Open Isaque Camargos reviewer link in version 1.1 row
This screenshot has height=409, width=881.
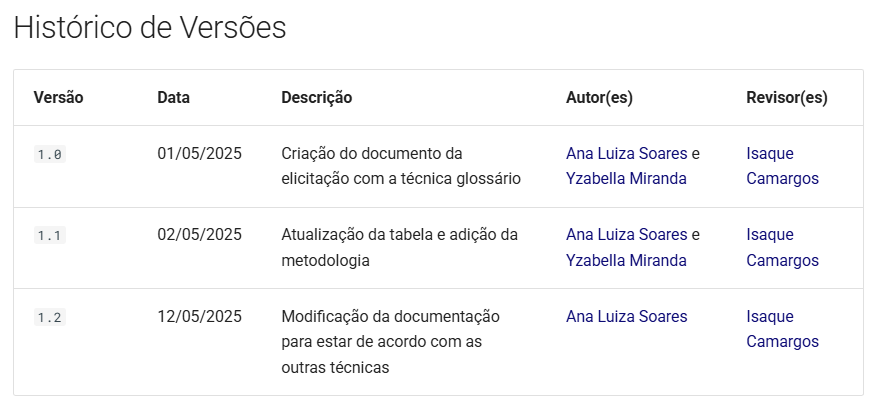[x=782, y=247]
